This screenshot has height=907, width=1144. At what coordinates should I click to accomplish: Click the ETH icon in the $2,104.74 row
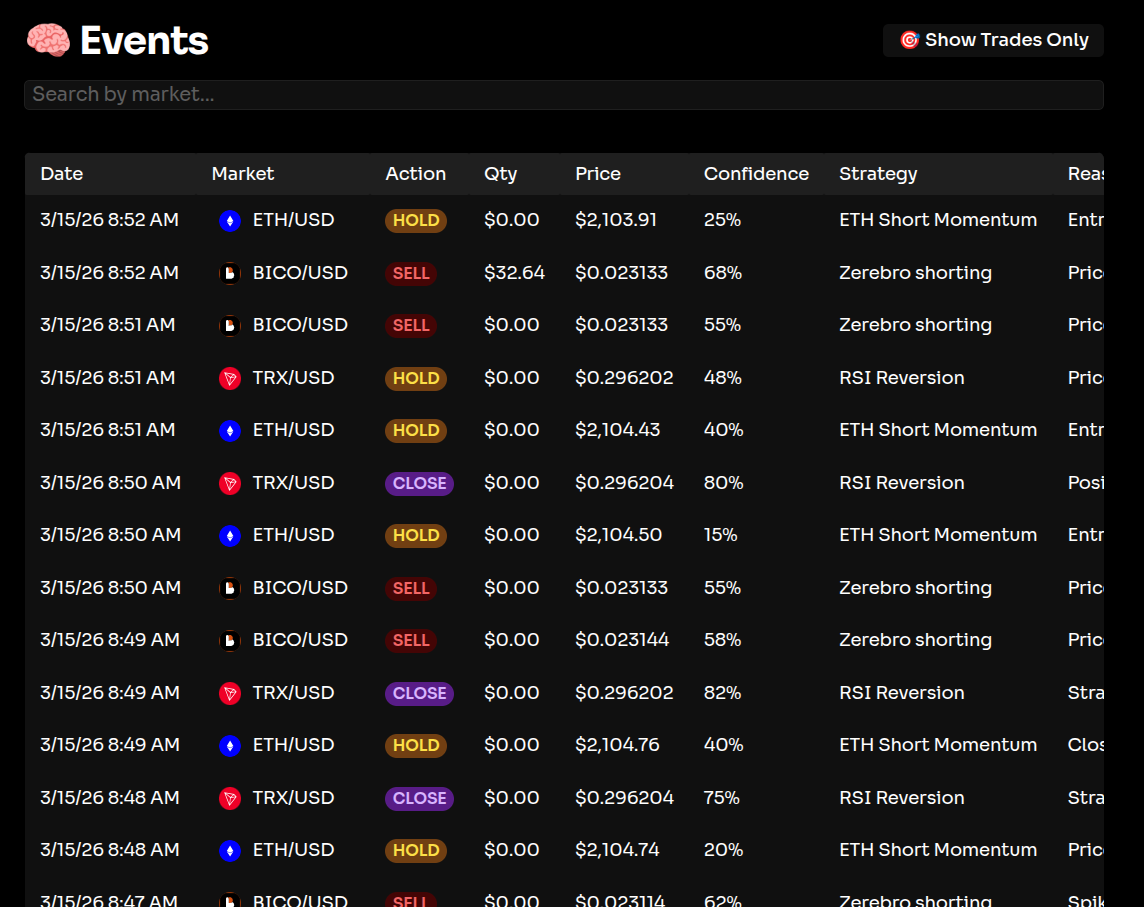coord(230,851)
